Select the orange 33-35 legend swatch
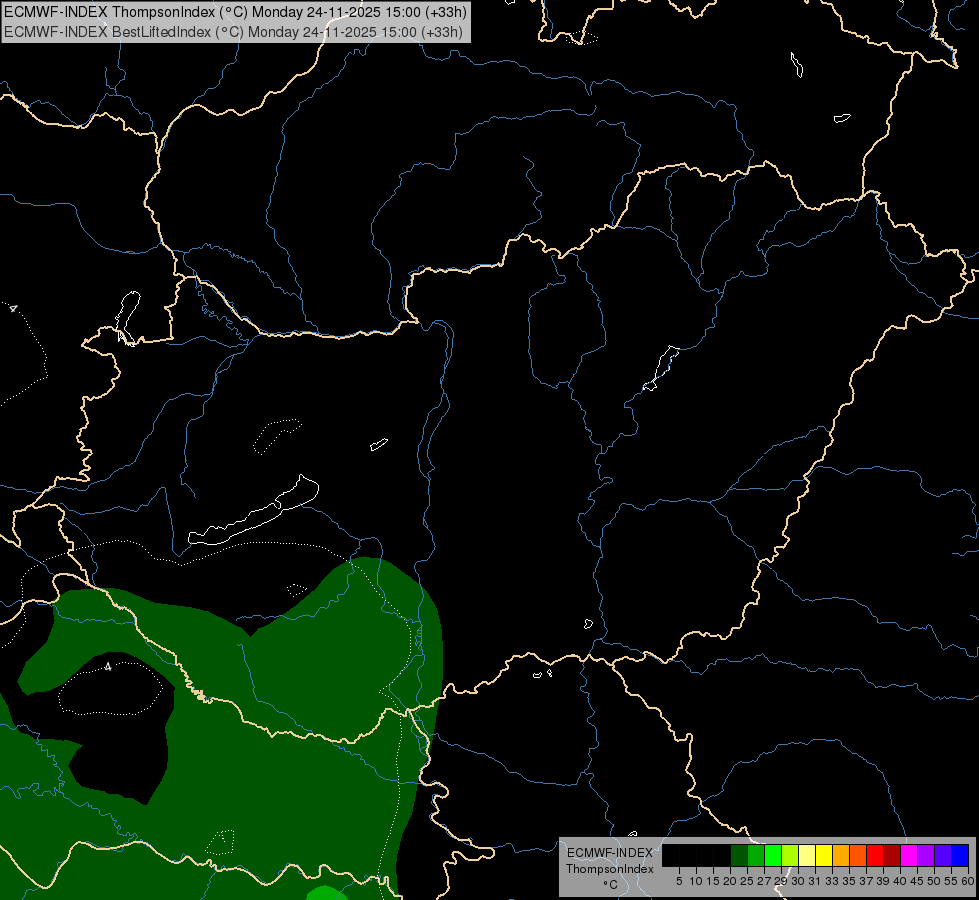 click(x=841, y=855)
